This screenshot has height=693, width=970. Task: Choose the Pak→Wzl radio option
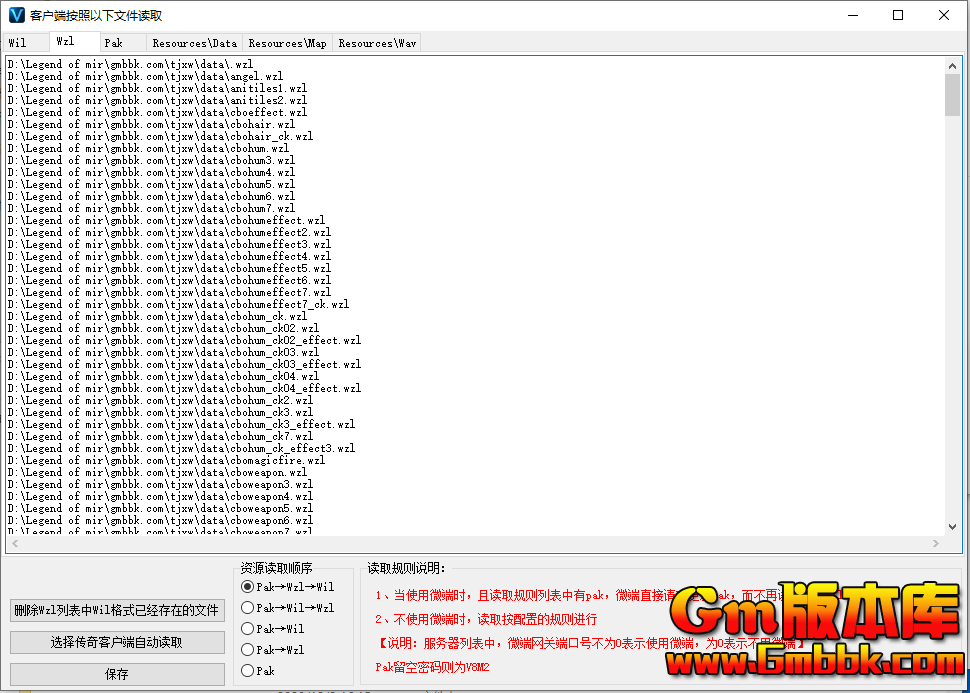coord(248,650)
